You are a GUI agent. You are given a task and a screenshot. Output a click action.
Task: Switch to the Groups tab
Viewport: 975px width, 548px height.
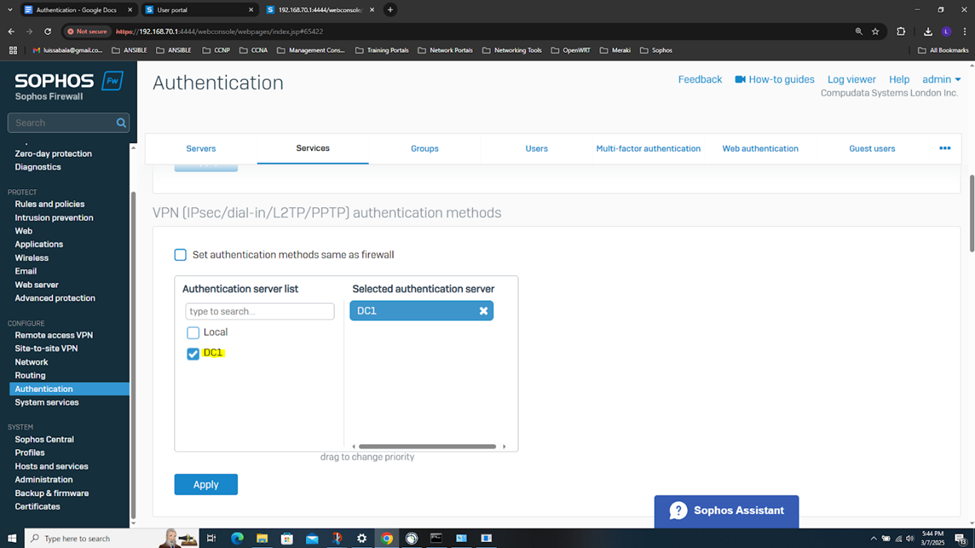point(425,149)
